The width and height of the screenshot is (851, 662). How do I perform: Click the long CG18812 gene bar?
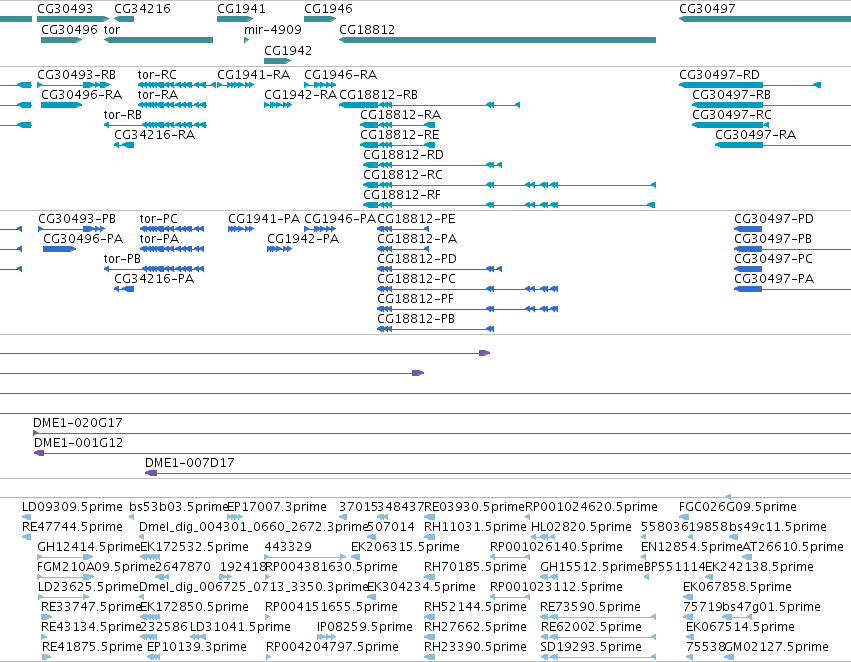[x=497, y=40]
